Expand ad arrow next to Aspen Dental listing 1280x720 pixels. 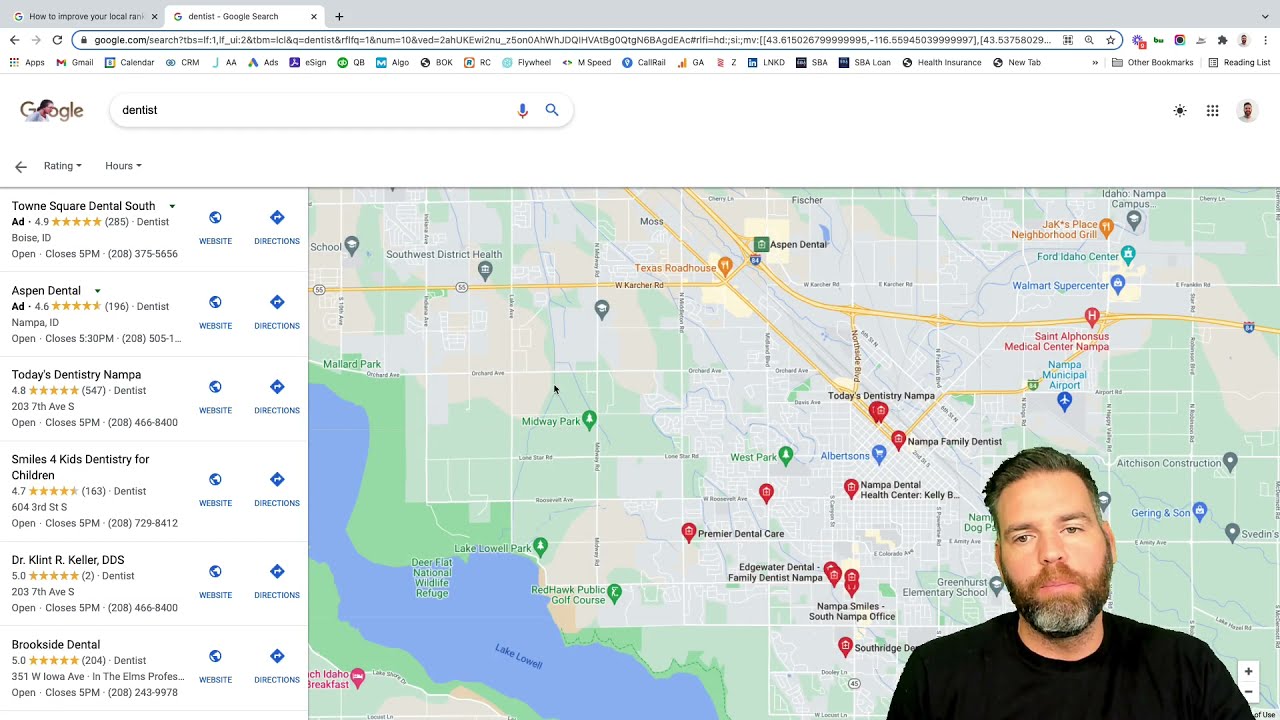[x=97, y=291]
